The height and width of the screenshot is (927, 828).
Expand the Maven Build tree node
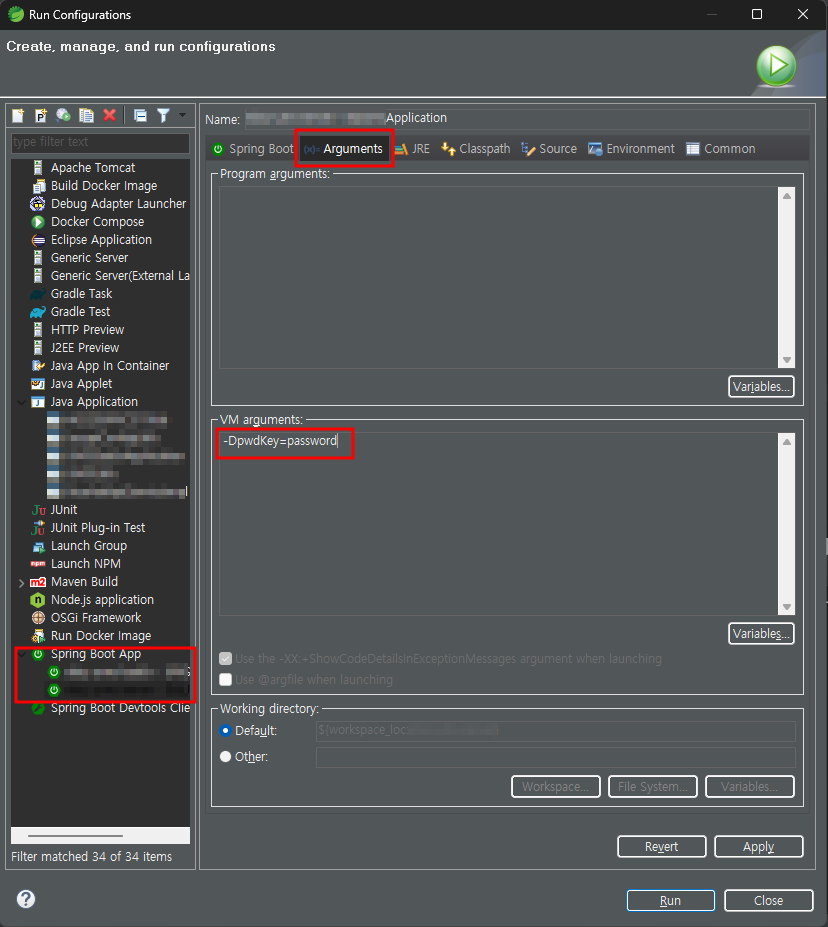pyautogui.click(x=22, y=582)
